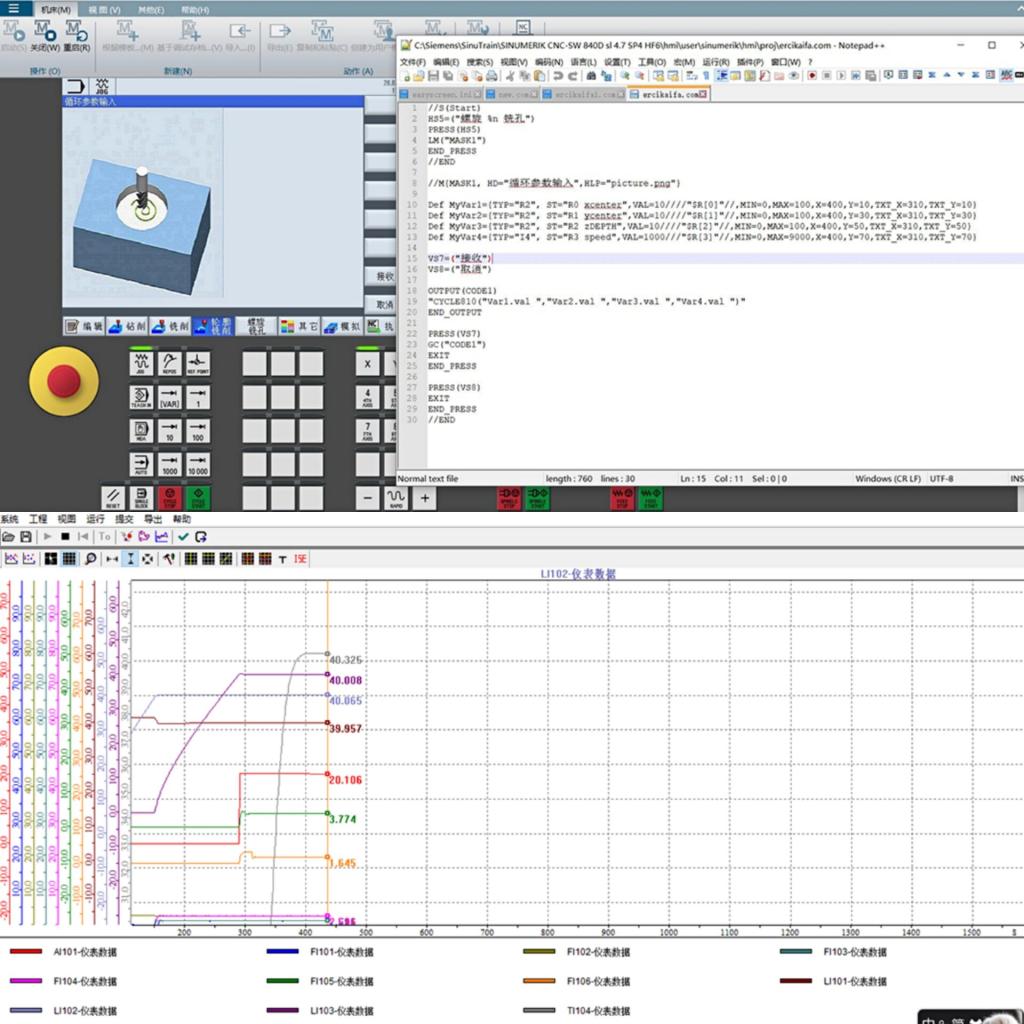Toggle the grid display icon in chart toolbar
The height and width of the screenshot is (1024, 1024).
click(x=70, y=558)
